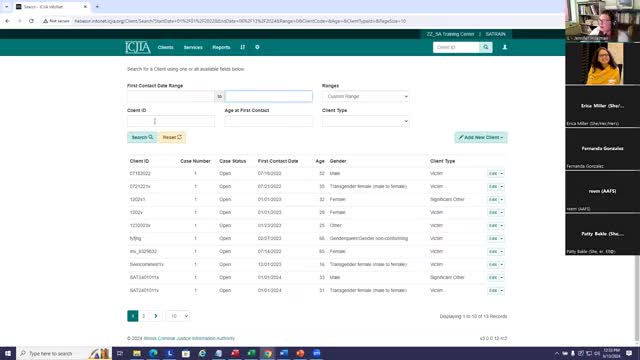Expand Edit arrow for client SAT2401011v
The height and width of the screenshot is (360, 640).
point(502,291)
